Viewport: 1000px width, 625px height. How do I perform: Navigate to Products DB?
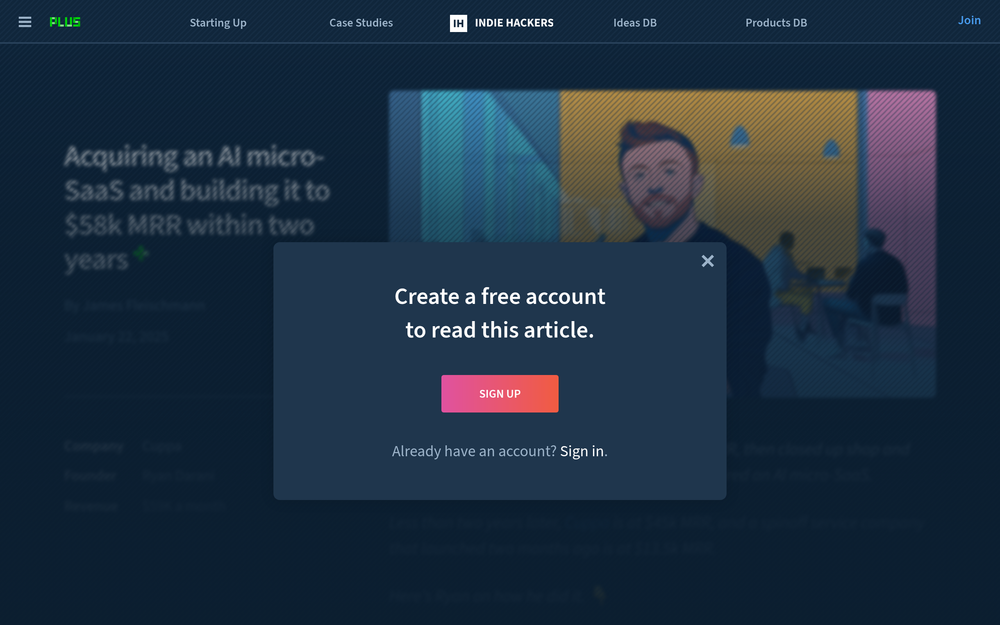pos(776,23)
